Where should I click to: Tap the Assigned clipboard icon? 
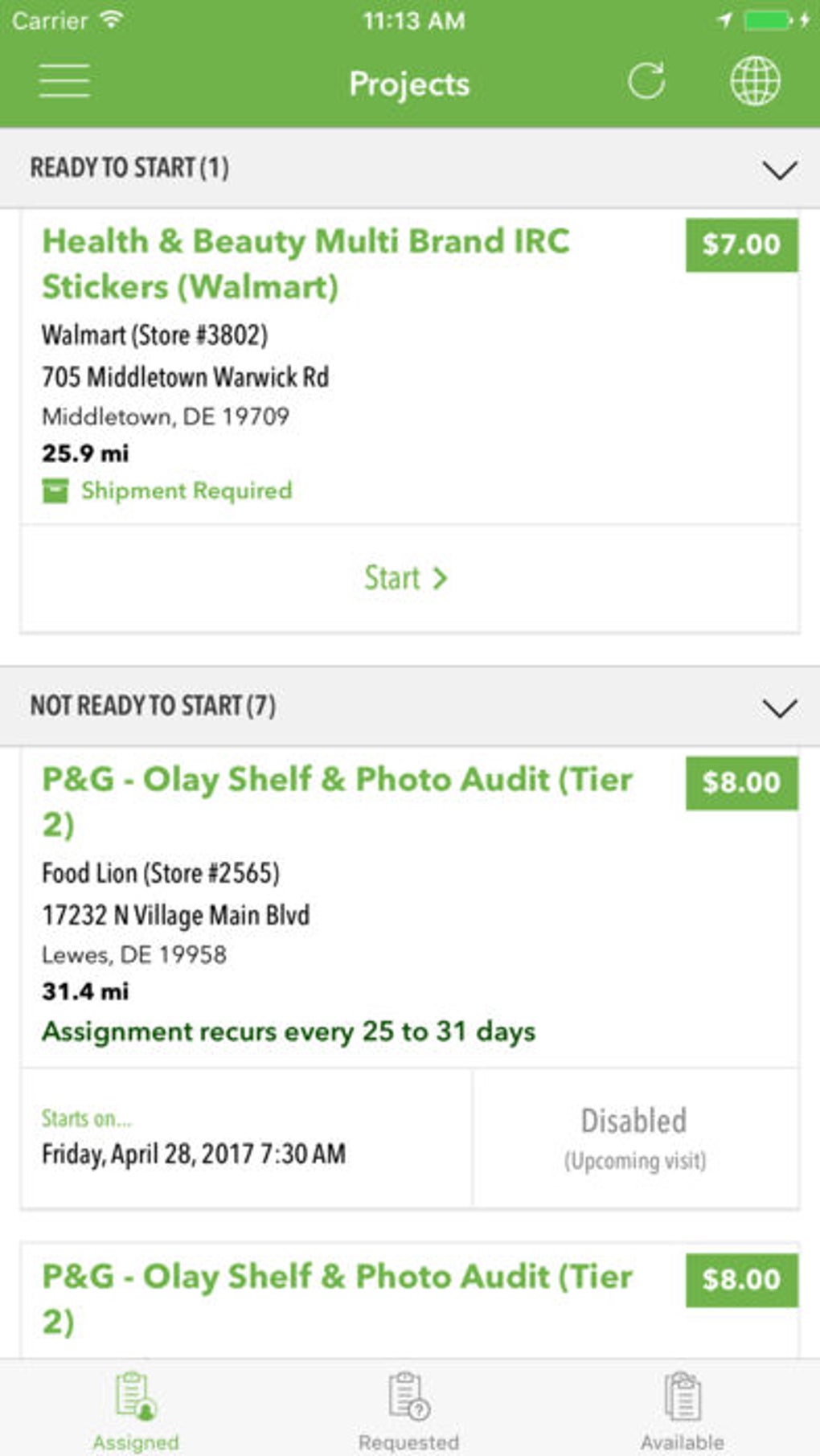pos(135,1397)
